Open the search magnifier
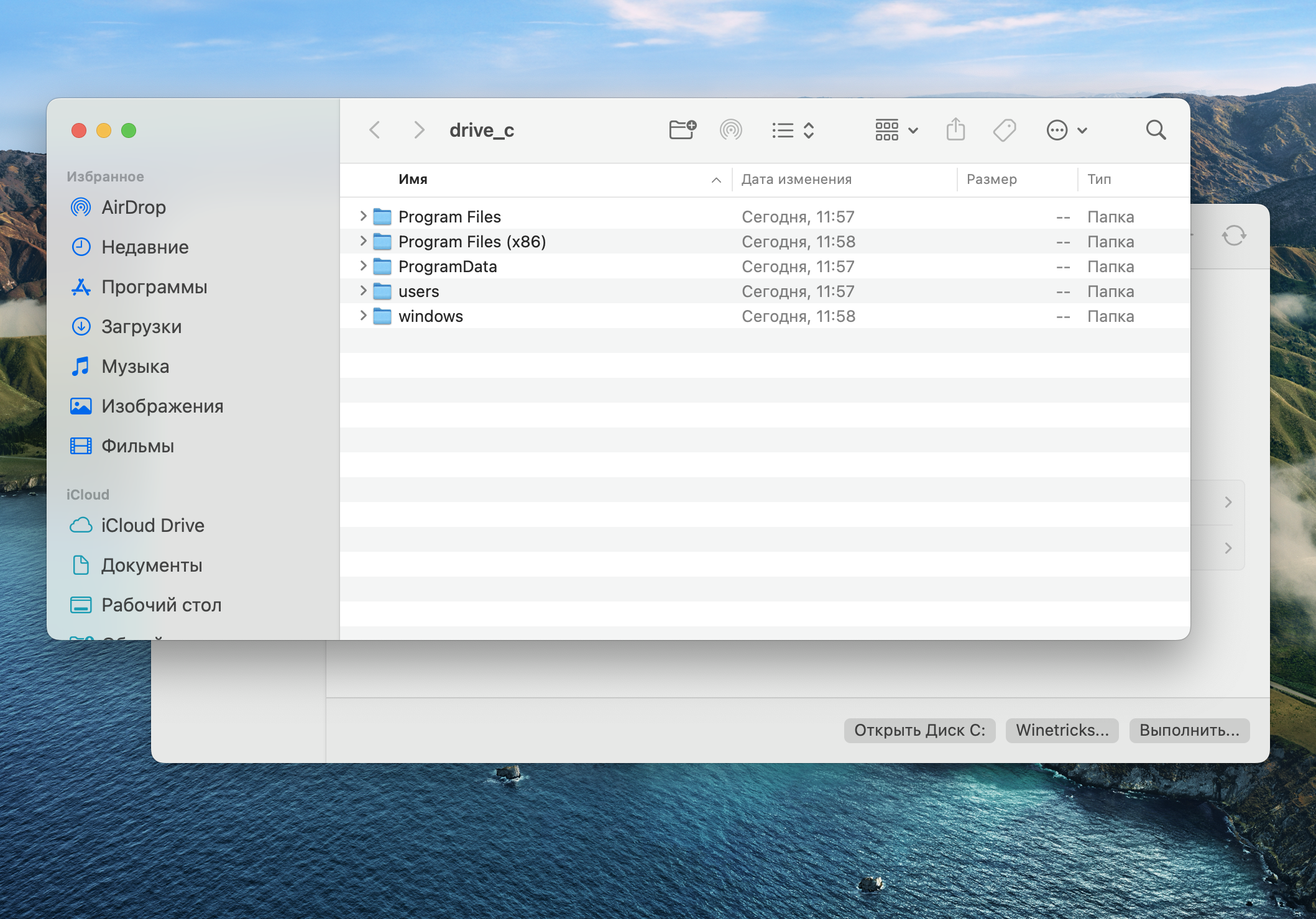Screen dimensions: 1316x919 coord(1156,130)
